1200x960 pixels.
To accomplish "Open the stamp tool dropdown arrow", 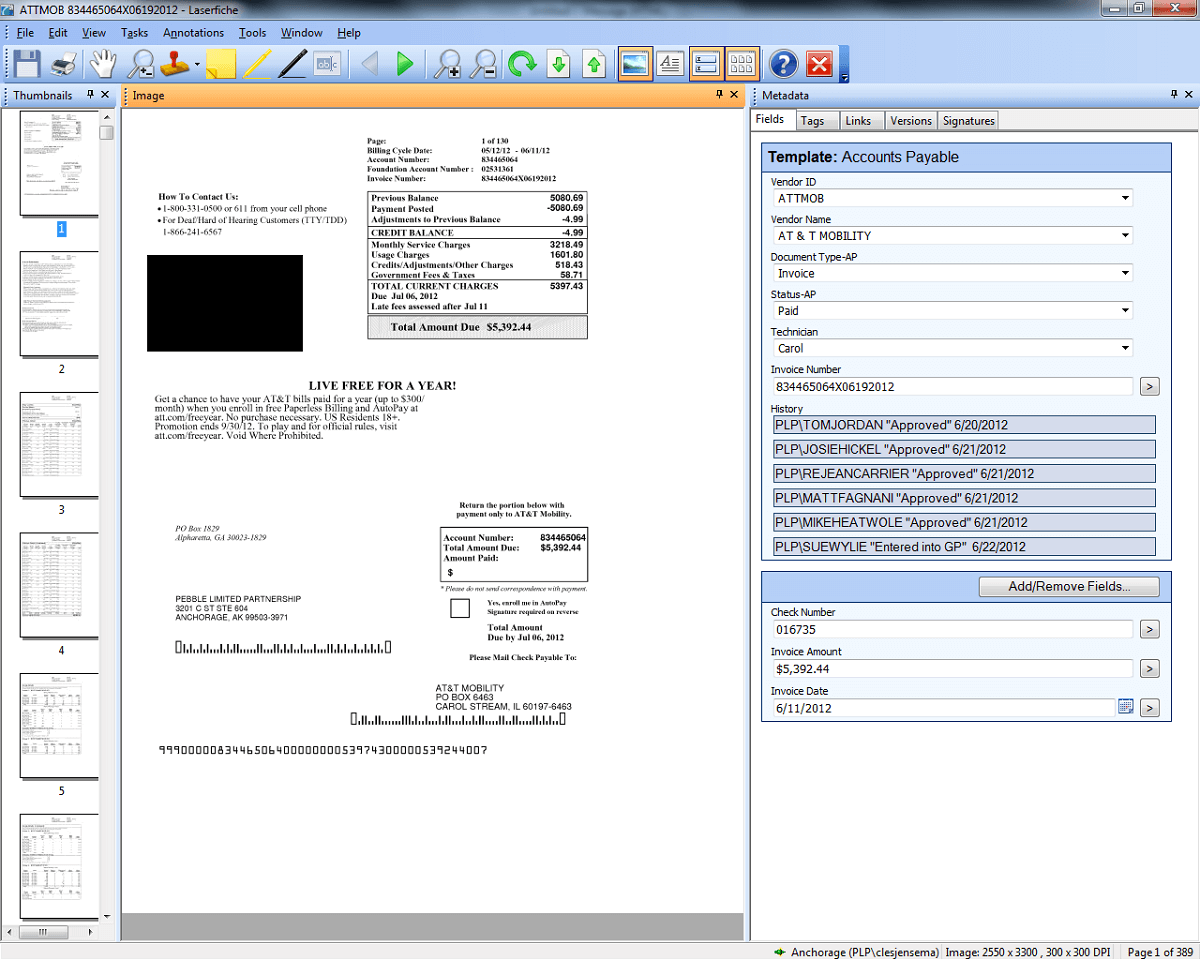I will [197, 65].
